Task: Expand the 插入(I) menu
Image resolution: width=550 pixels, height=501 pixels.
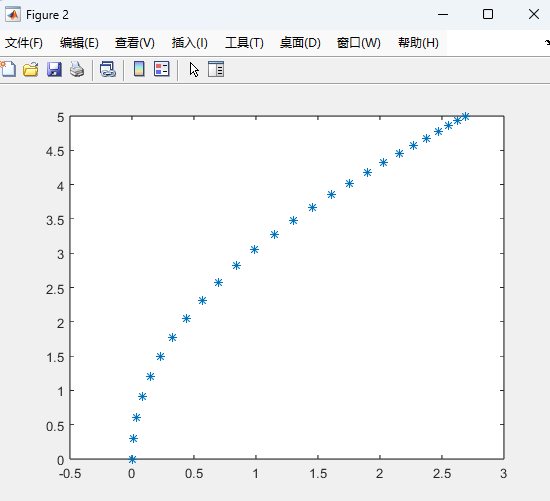Action: click(x=190, y=43)
